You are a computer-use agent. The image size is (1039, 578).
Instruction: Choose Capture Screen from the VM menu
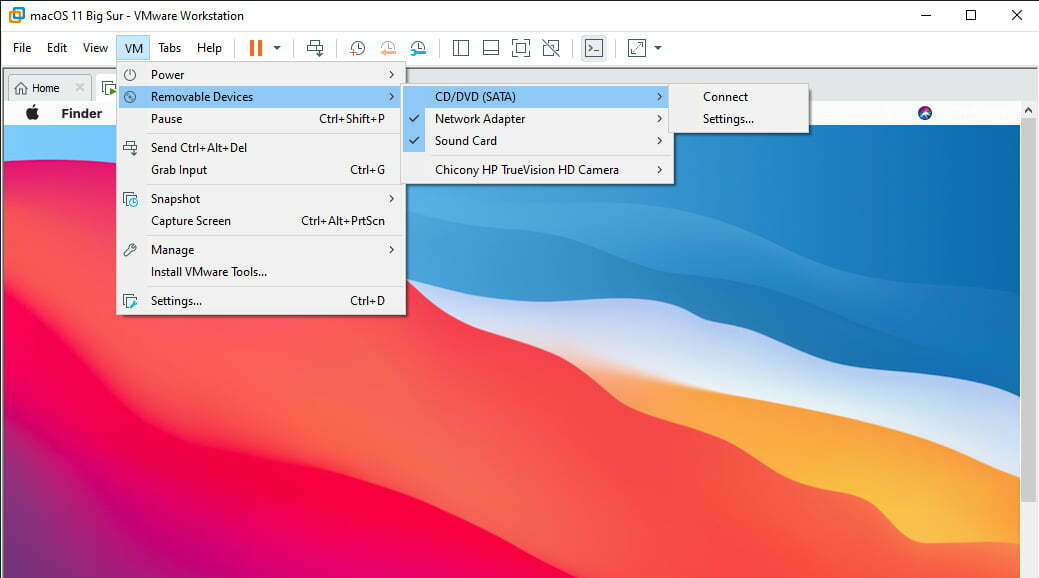(x=261, y=221)
